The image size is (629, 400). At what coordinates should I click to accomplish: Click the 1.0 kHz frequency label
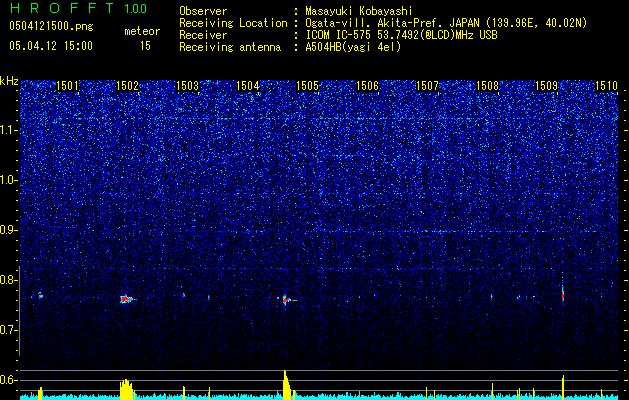pos(9,180)
